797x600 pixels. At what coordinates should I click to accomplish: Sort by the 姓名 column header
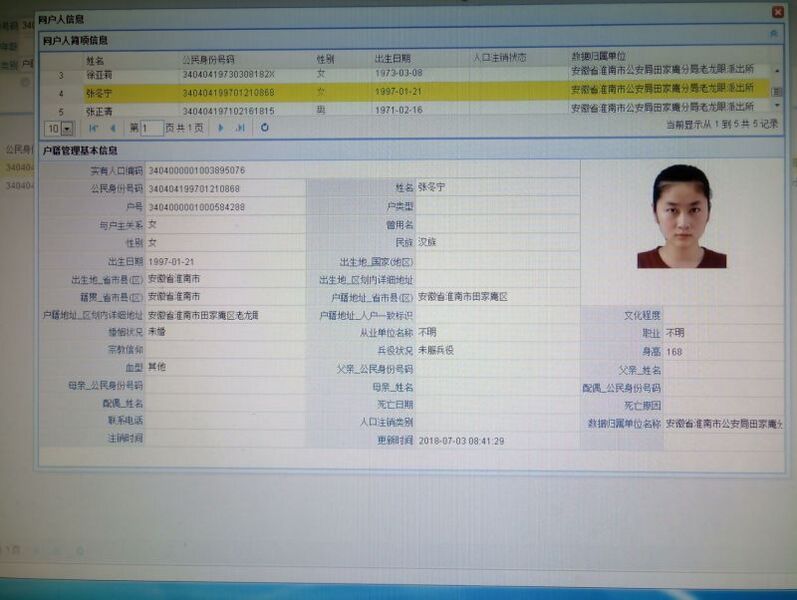(x=95, y=61)
